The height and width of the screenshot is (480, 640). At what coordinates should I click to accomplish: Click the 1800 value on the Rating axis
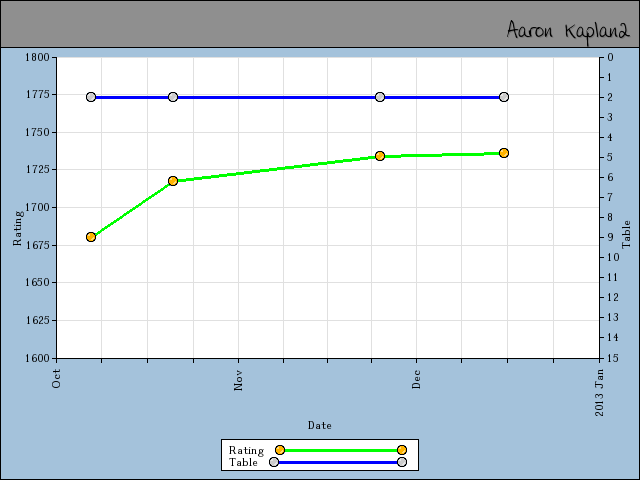tap(37, 57)
